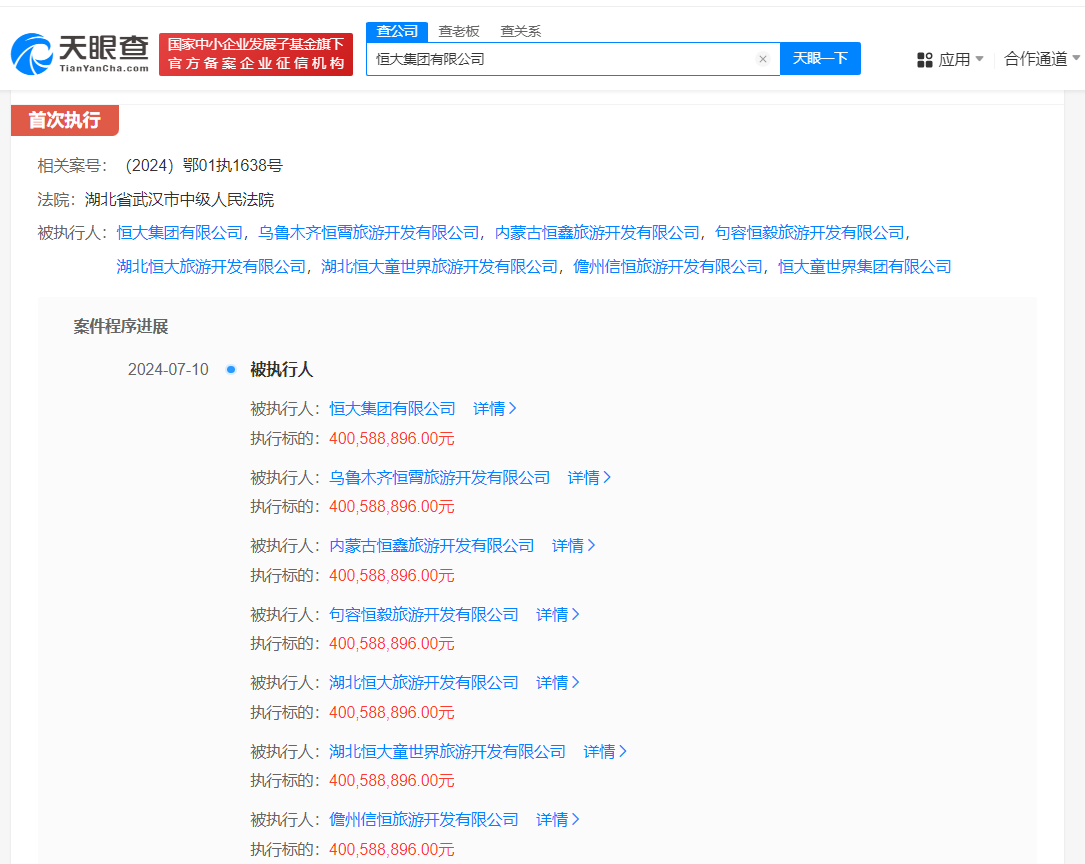
Task: Click the 天眼一下 search button
Action: coord(820,58)
